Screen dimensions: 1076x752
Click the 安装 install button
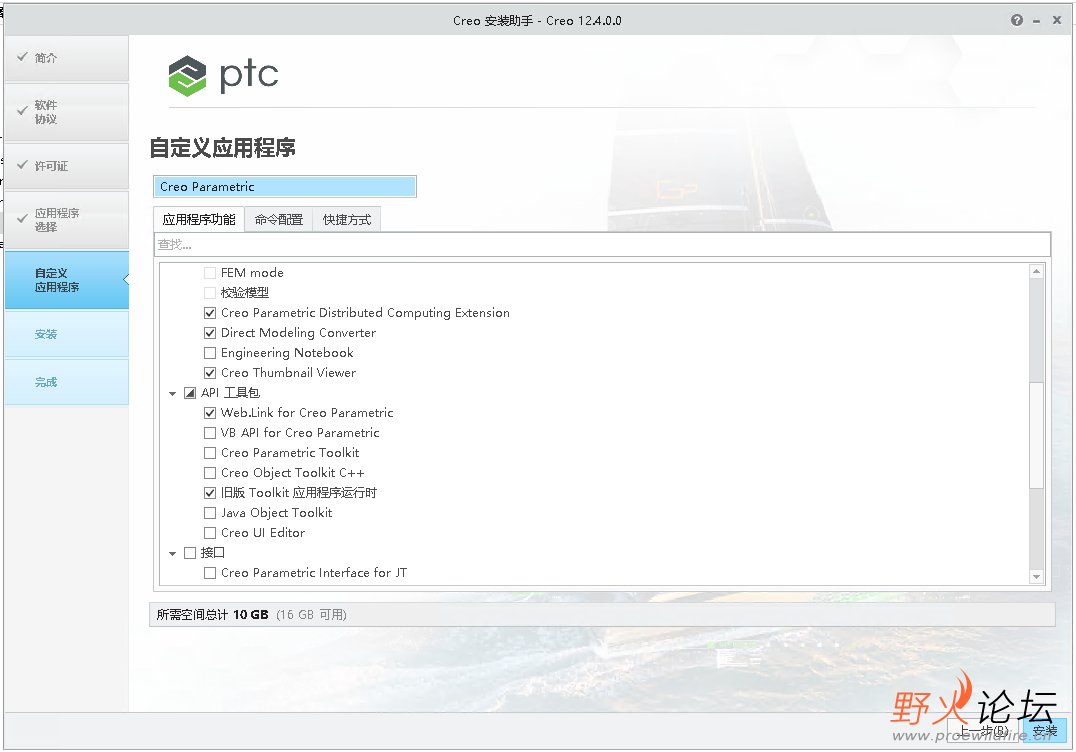[1044, 731]
